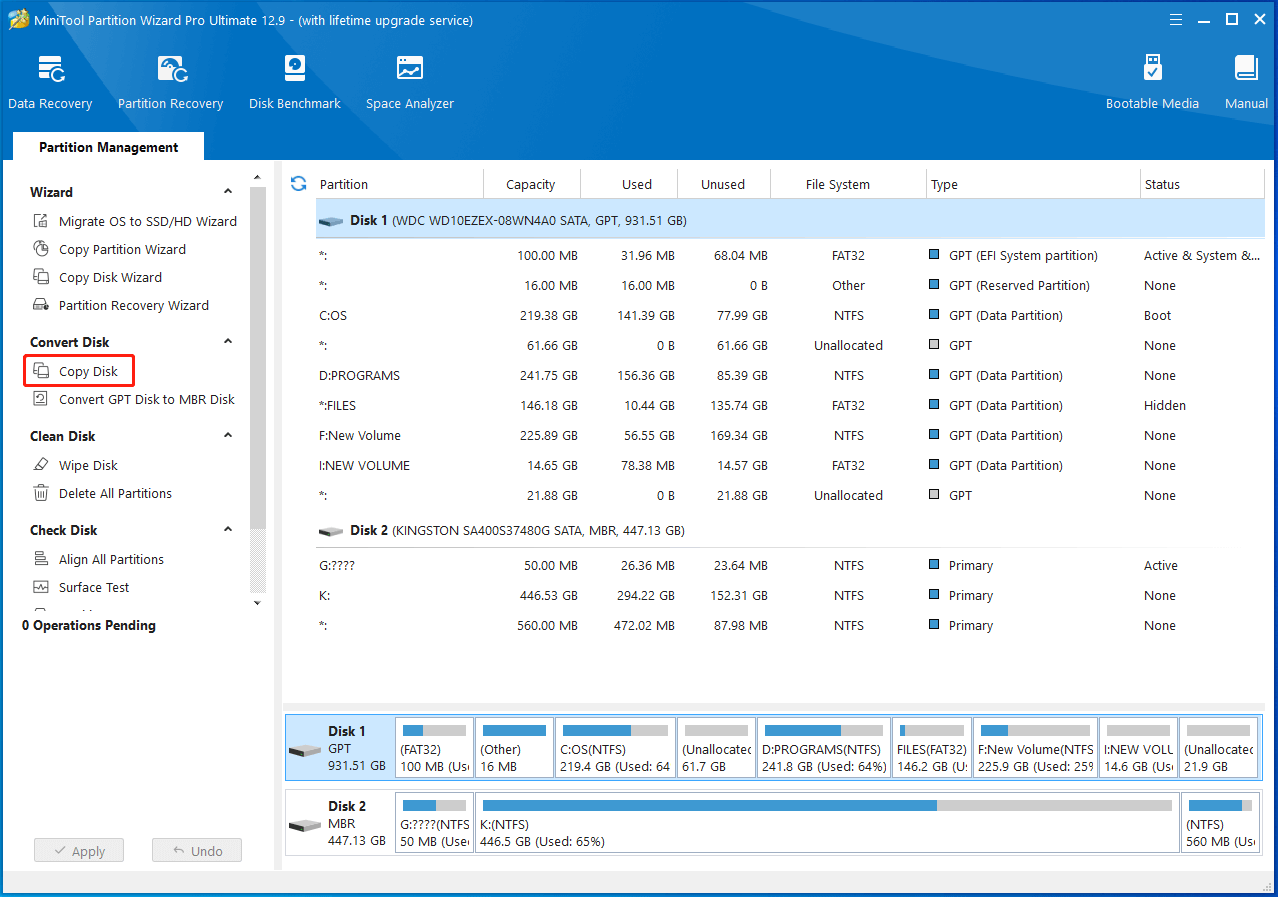
Task: Select the D:PROGRAMS partition row
Action: 790,375
